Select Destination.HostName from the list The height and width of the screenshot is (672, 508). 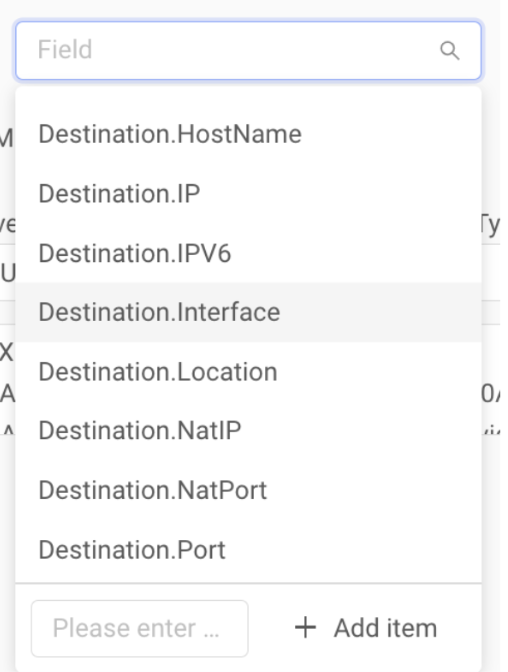coord(248,134)
